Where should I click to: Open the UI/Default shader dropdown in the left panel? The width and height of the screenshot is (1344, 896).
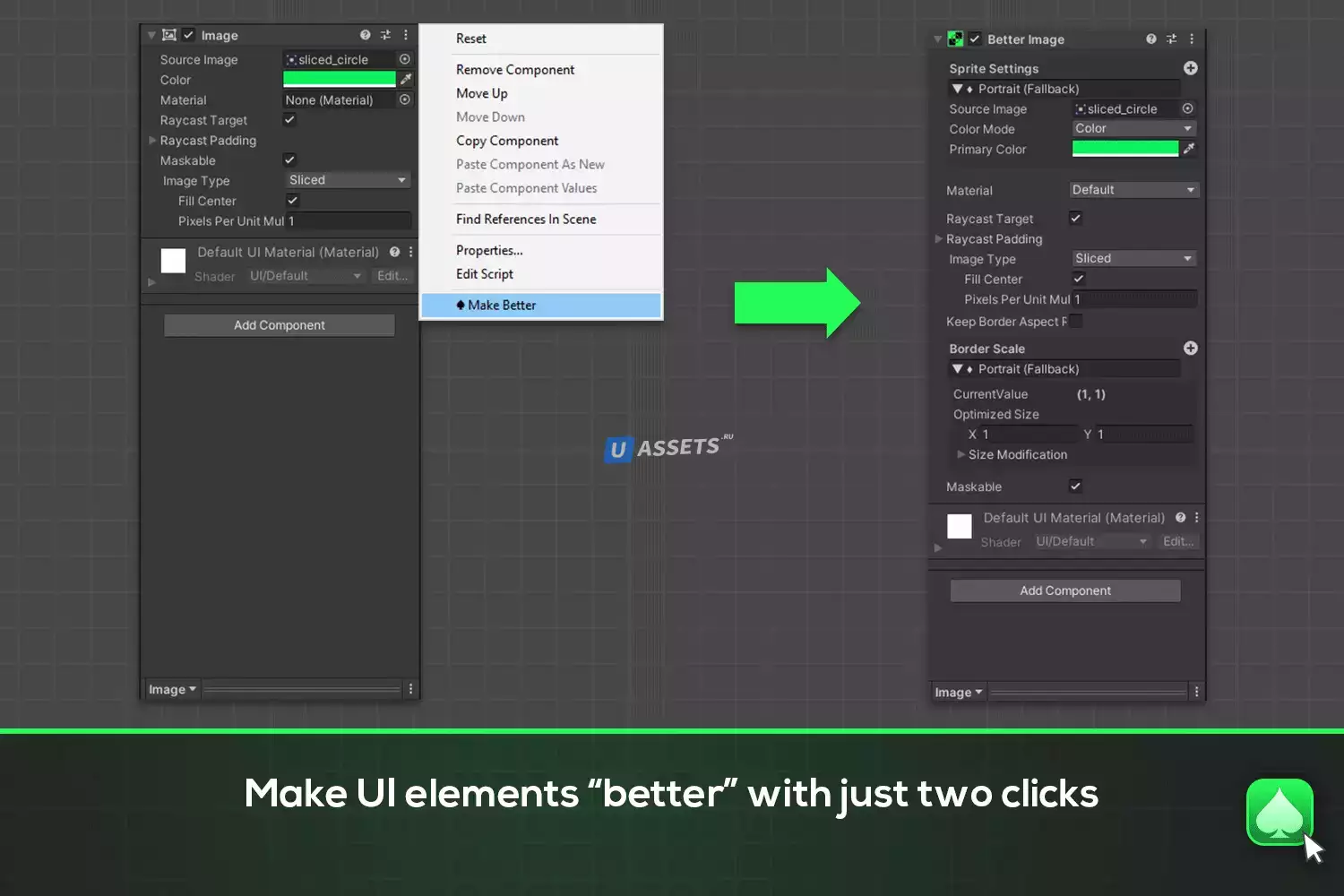coord(306,276)
